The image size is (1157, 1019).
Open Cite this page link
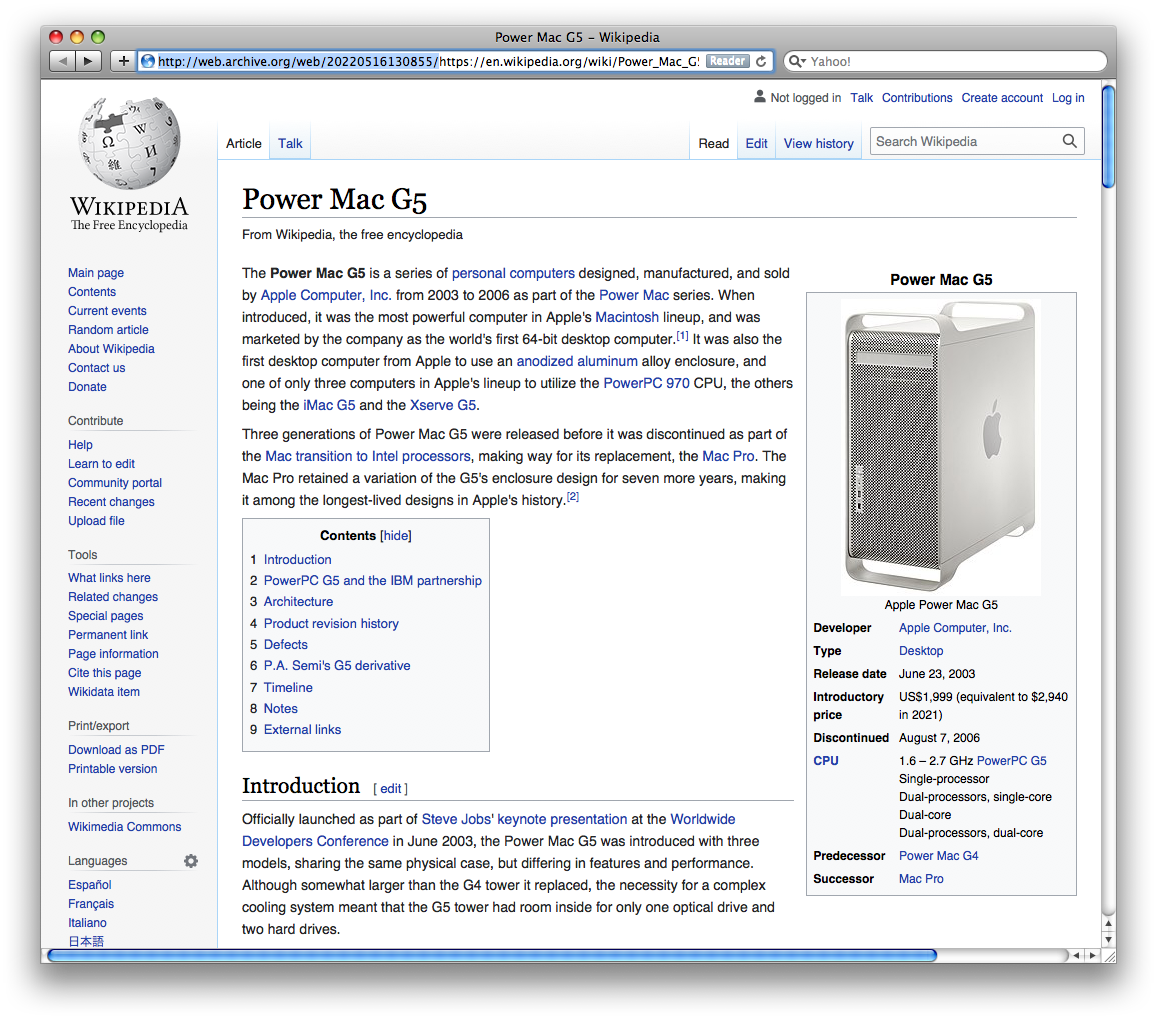(x=105, y=673)
